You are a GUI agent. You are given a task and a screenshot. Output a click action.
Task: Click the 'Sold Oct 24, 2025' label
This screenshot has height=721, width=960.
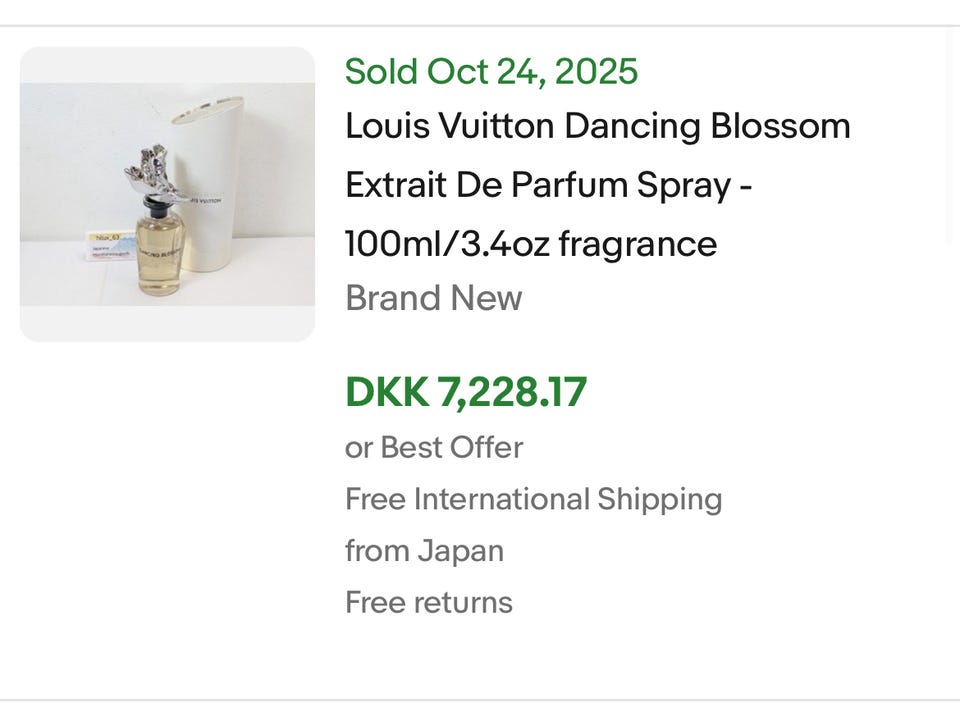click(491, 72)
